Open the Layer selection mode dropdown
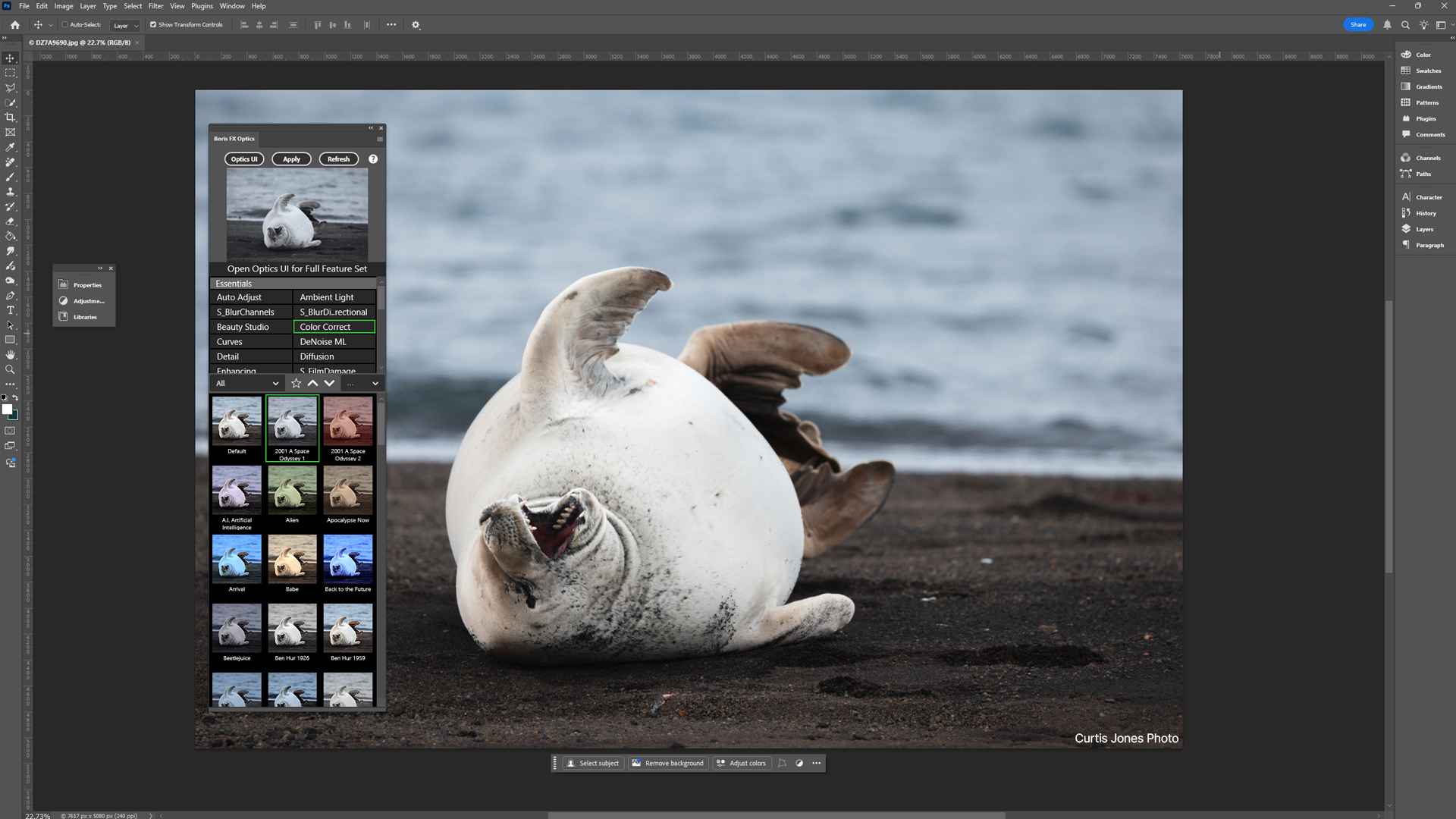 (x=125, y=25)
